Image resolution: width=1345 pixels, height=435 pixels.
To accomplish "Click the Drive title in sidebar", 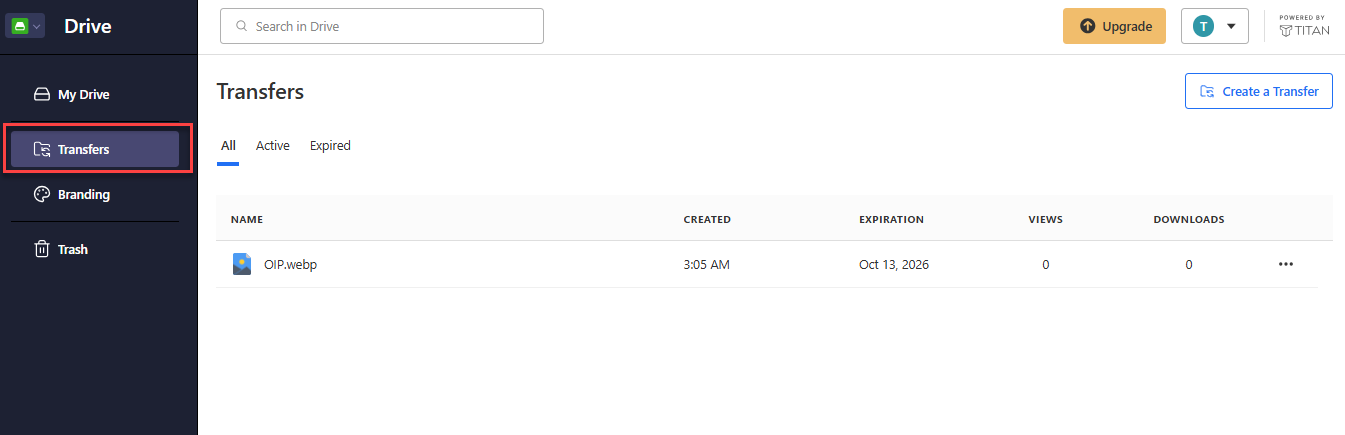I will [x=88, y=27].
